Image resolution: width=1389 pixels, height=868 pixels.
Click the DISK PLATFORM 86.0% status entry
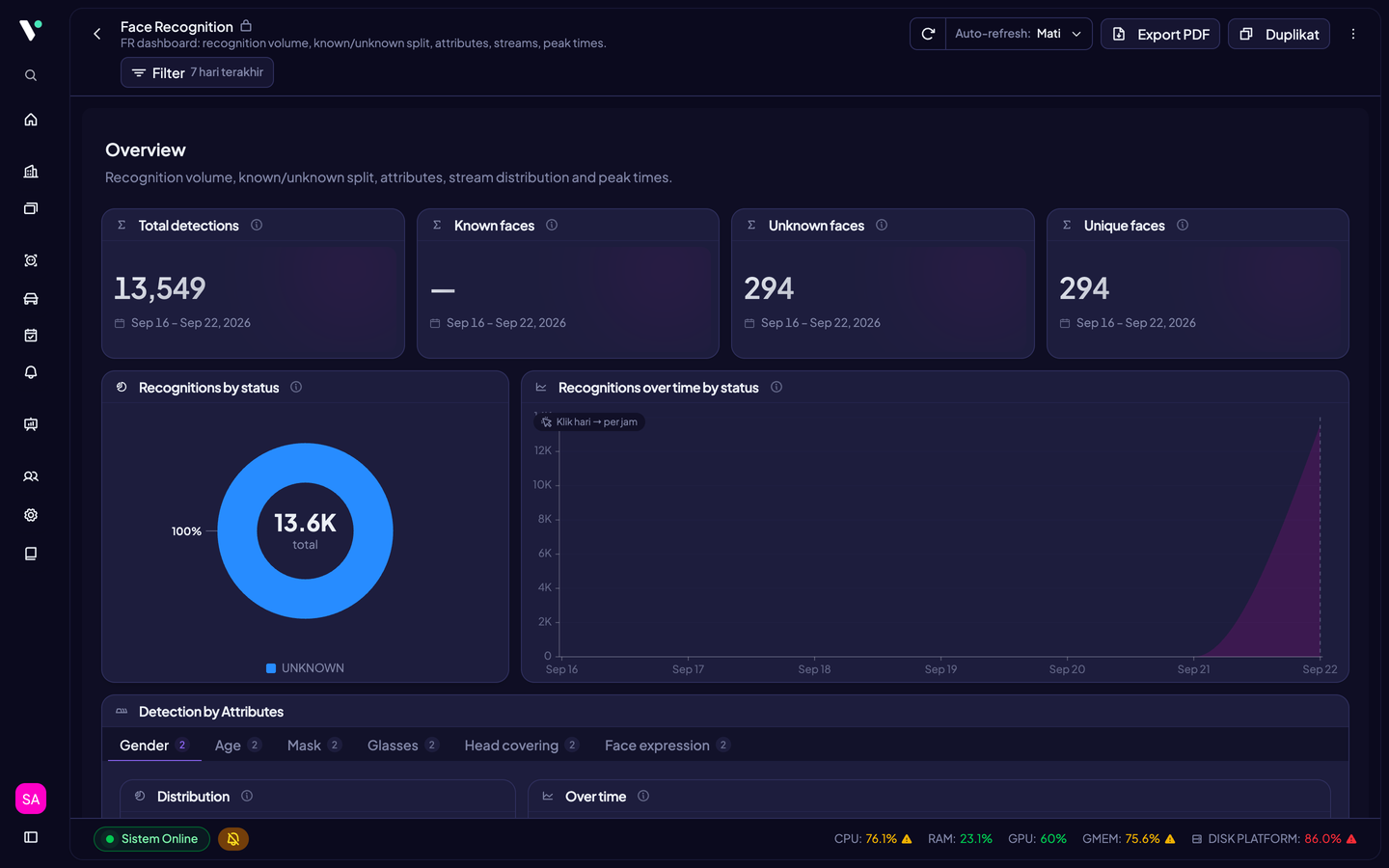tap(1274, 839)
